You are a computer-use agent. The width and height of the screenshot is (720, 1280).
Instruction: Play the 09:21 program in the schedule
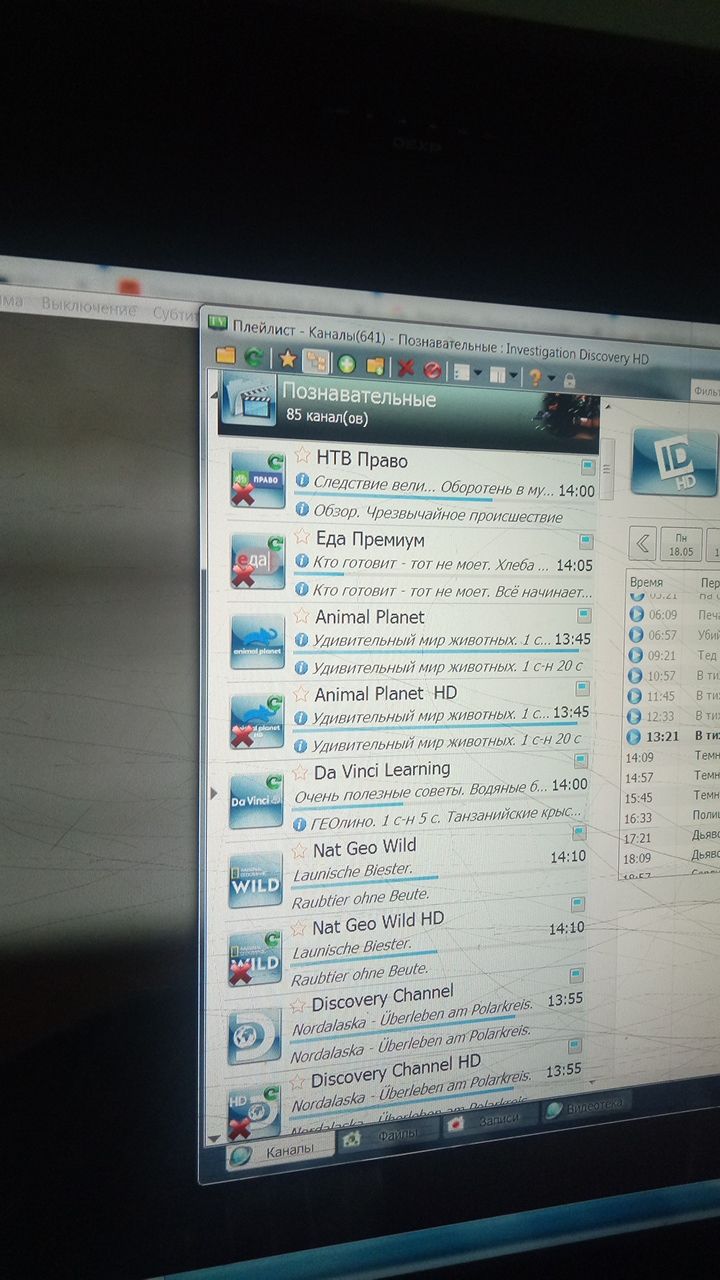click(634, 656)
